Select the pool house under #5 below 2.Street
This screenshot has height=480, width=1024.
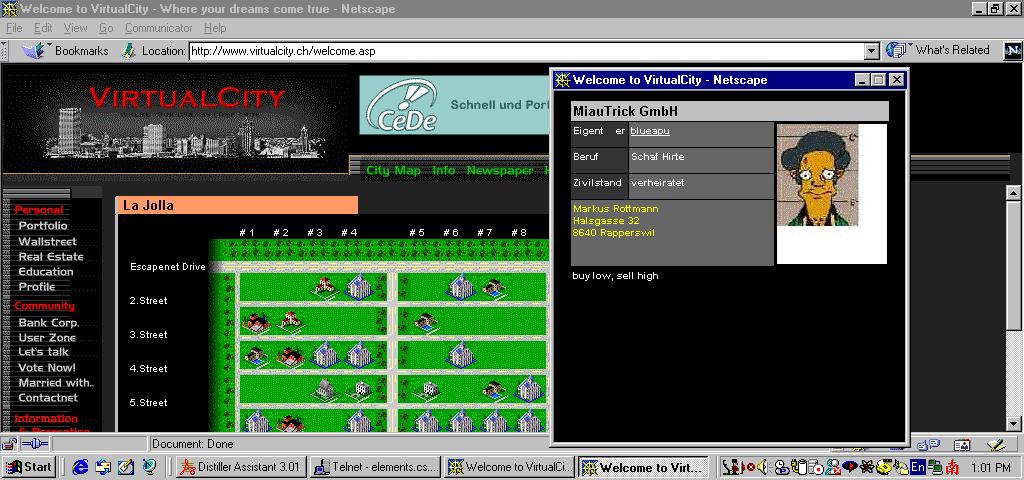(426, 321)
